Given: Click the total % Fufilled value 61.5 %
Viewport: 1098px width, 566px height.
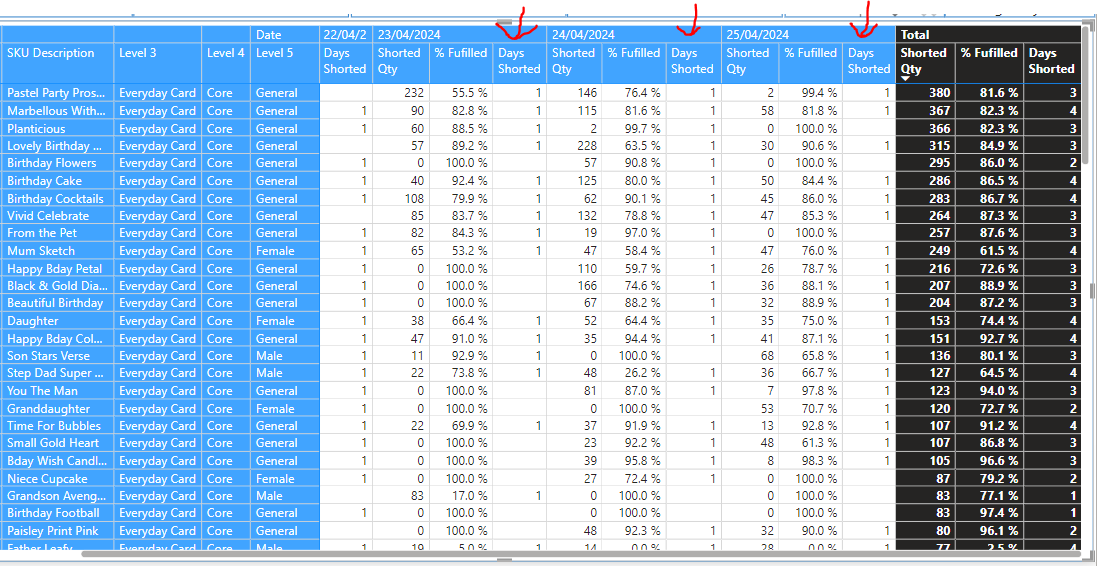Looking at the screenshot, I should [999, 251].
